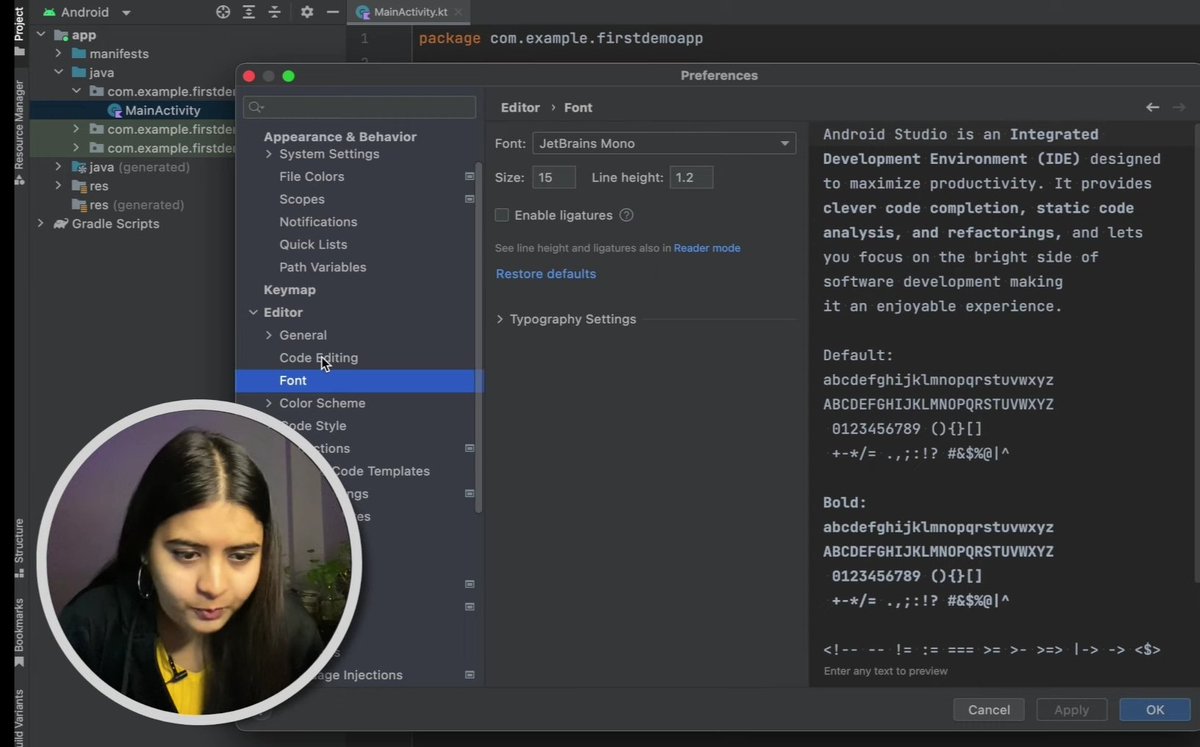The height and width of the screenshot is (747, 1200).
Task: Open the Reader mode link
Action: pyautogui.click(x=707, y=248)
